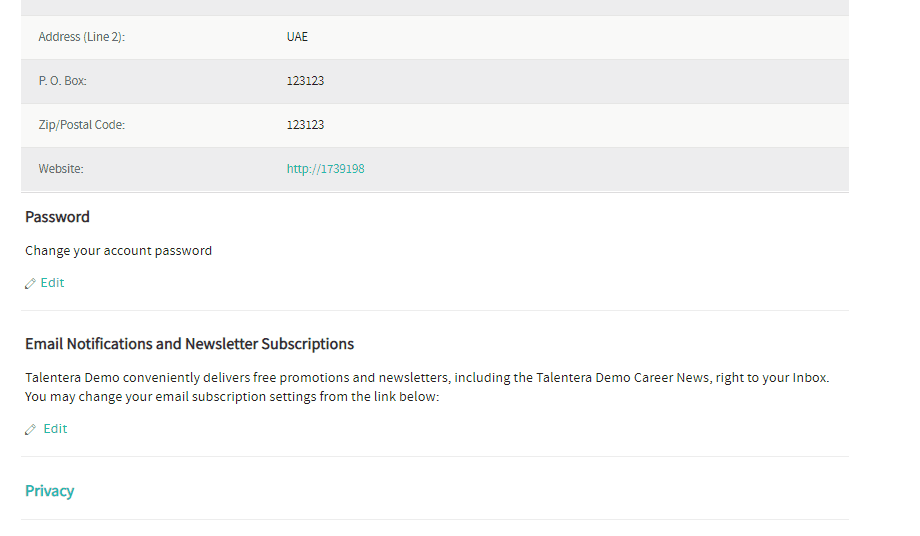Click the Website field label
920x536 pixels.
click(x=61, y=169)
